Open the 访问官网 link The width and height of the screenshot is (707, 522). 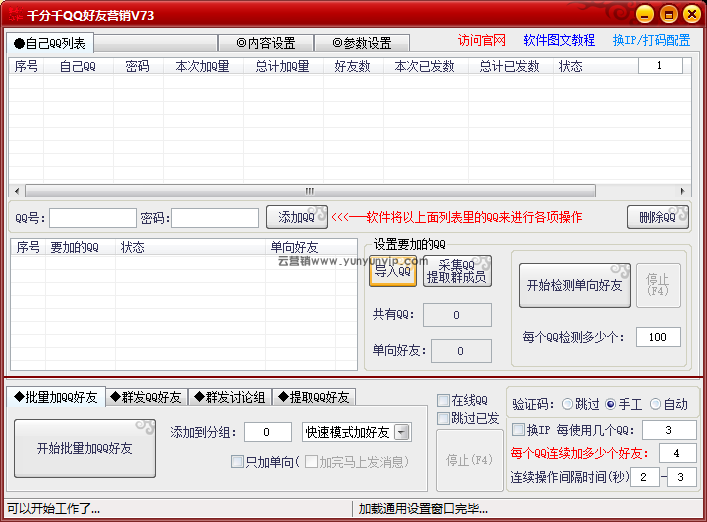[482, 41]
